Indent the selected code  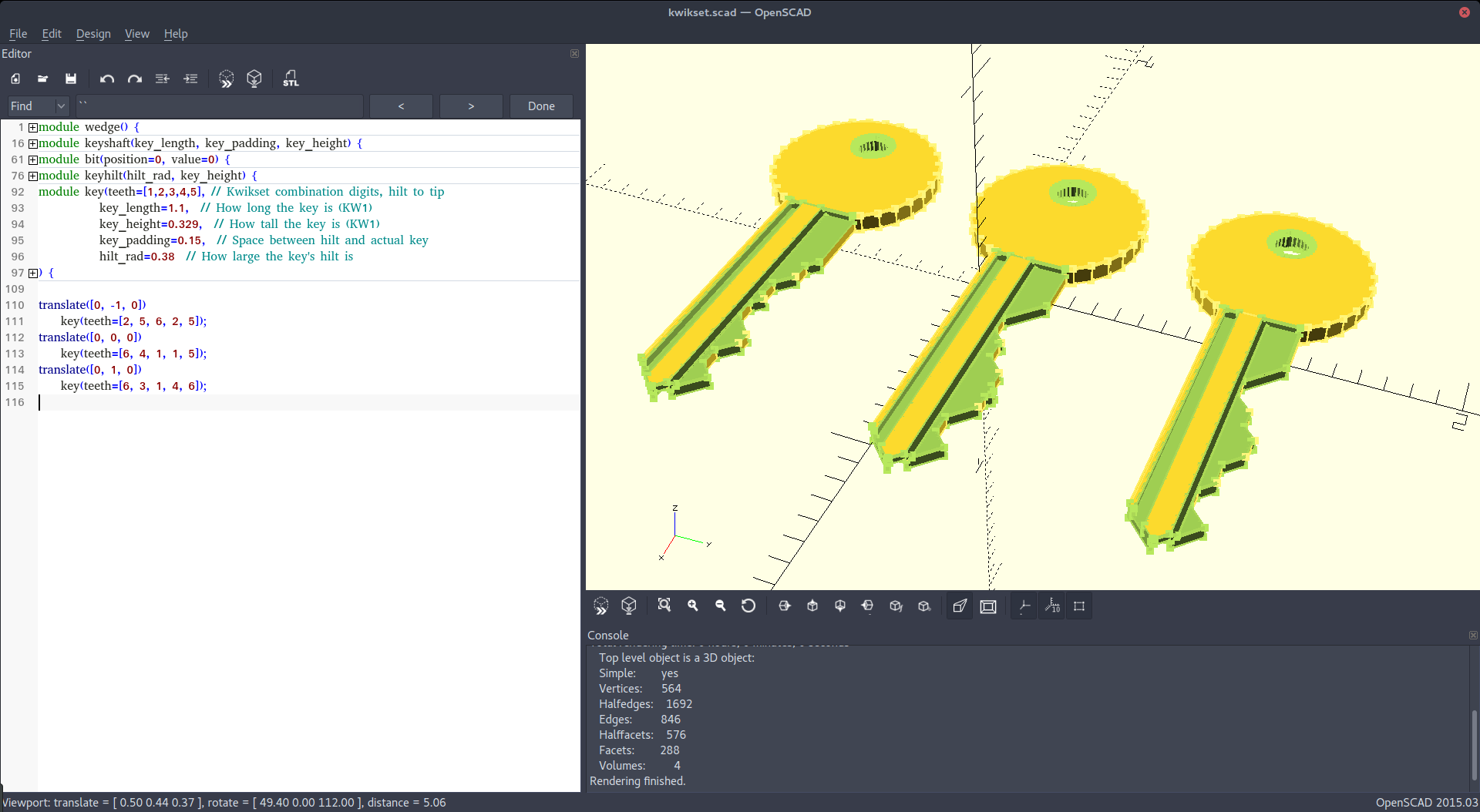[x=190, y=79]
